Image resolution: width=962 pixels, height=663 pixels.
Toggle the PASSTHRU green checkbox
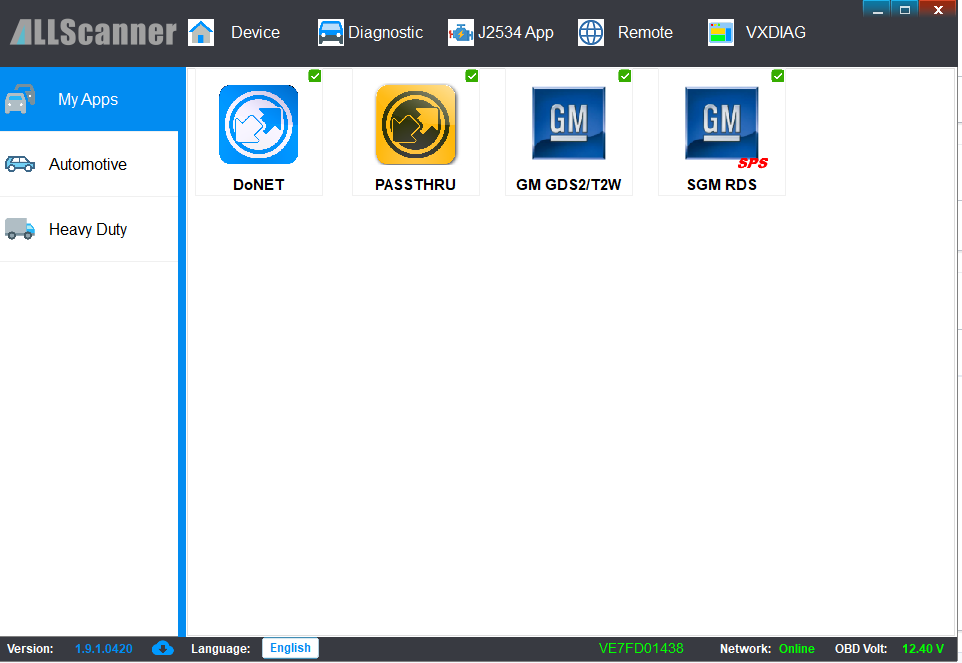click(x=472, y=76)
